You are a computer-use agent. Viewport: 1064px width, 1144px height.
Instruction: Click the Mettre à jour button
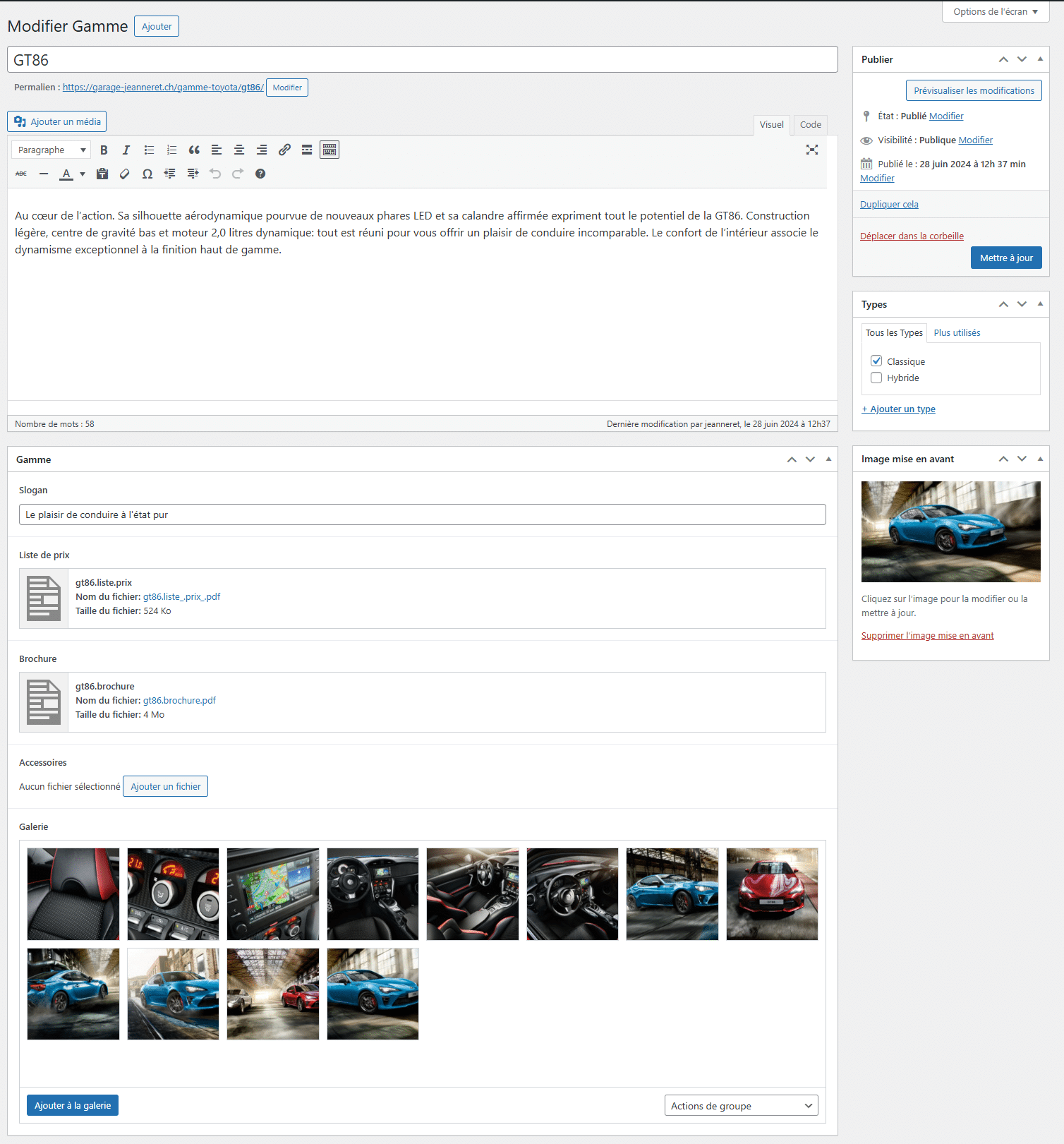(1006, 258)
